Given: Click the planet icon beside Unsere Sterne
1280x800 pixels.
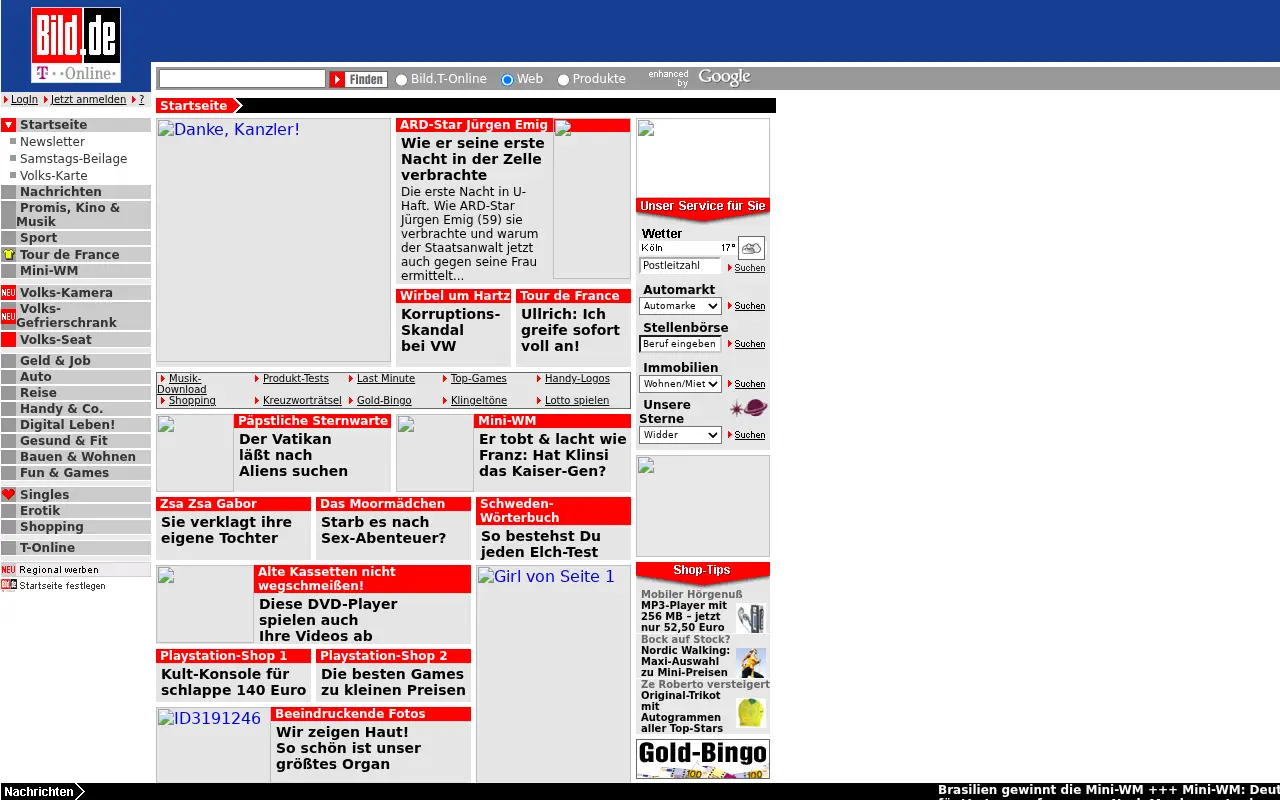Looking at the screenshot, I should pos(748,408).
